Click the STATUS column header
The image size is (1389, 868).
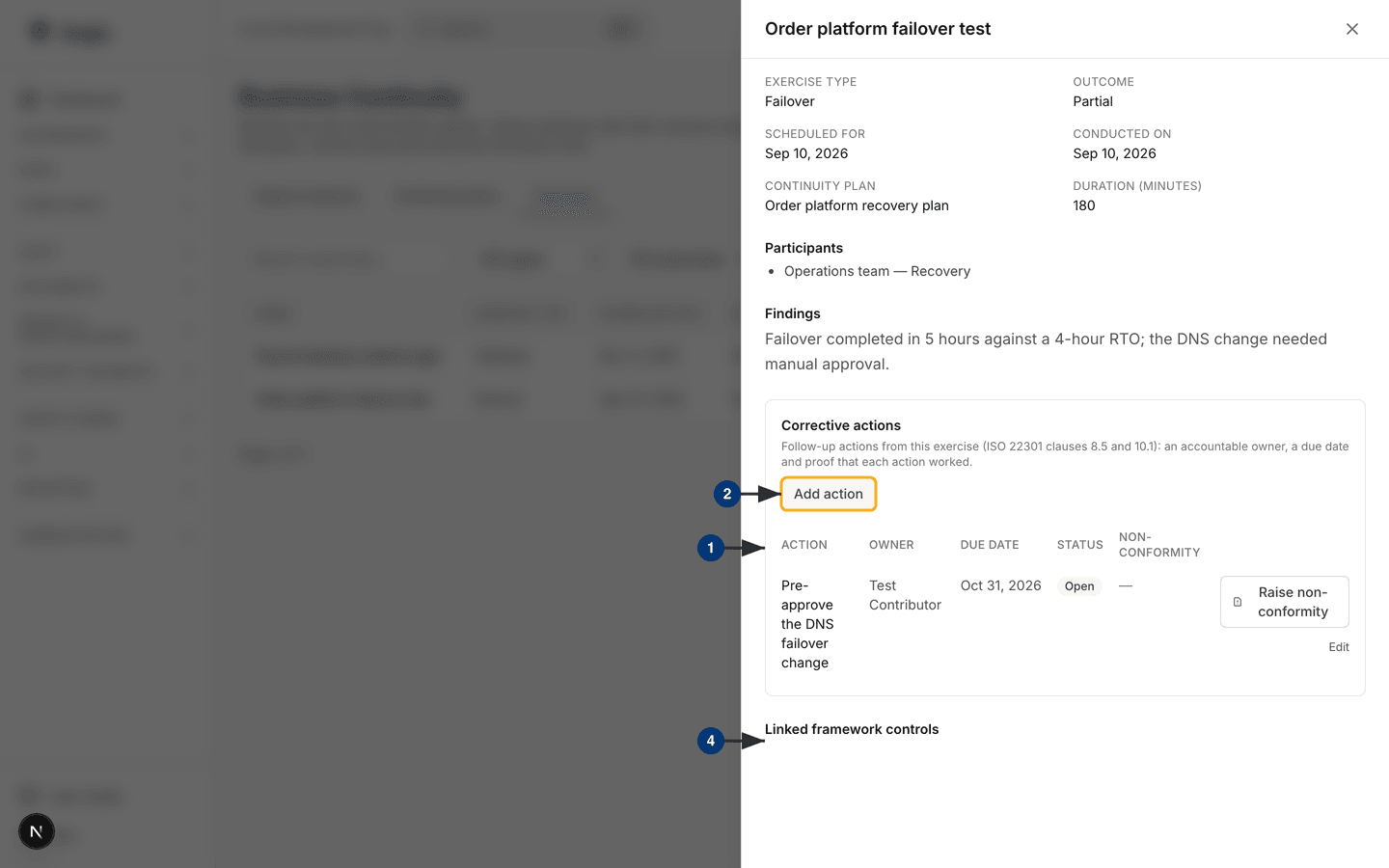[x=1079, y=545]
